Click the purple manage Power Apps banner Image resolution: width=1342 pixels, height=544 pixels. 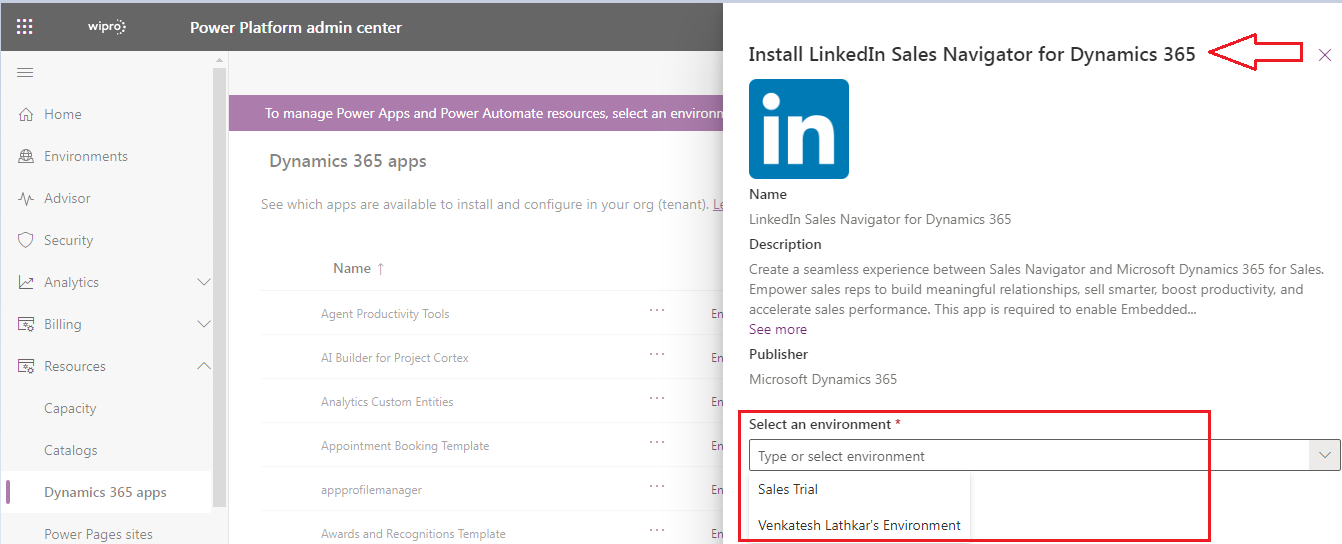(x=476, y=113)
